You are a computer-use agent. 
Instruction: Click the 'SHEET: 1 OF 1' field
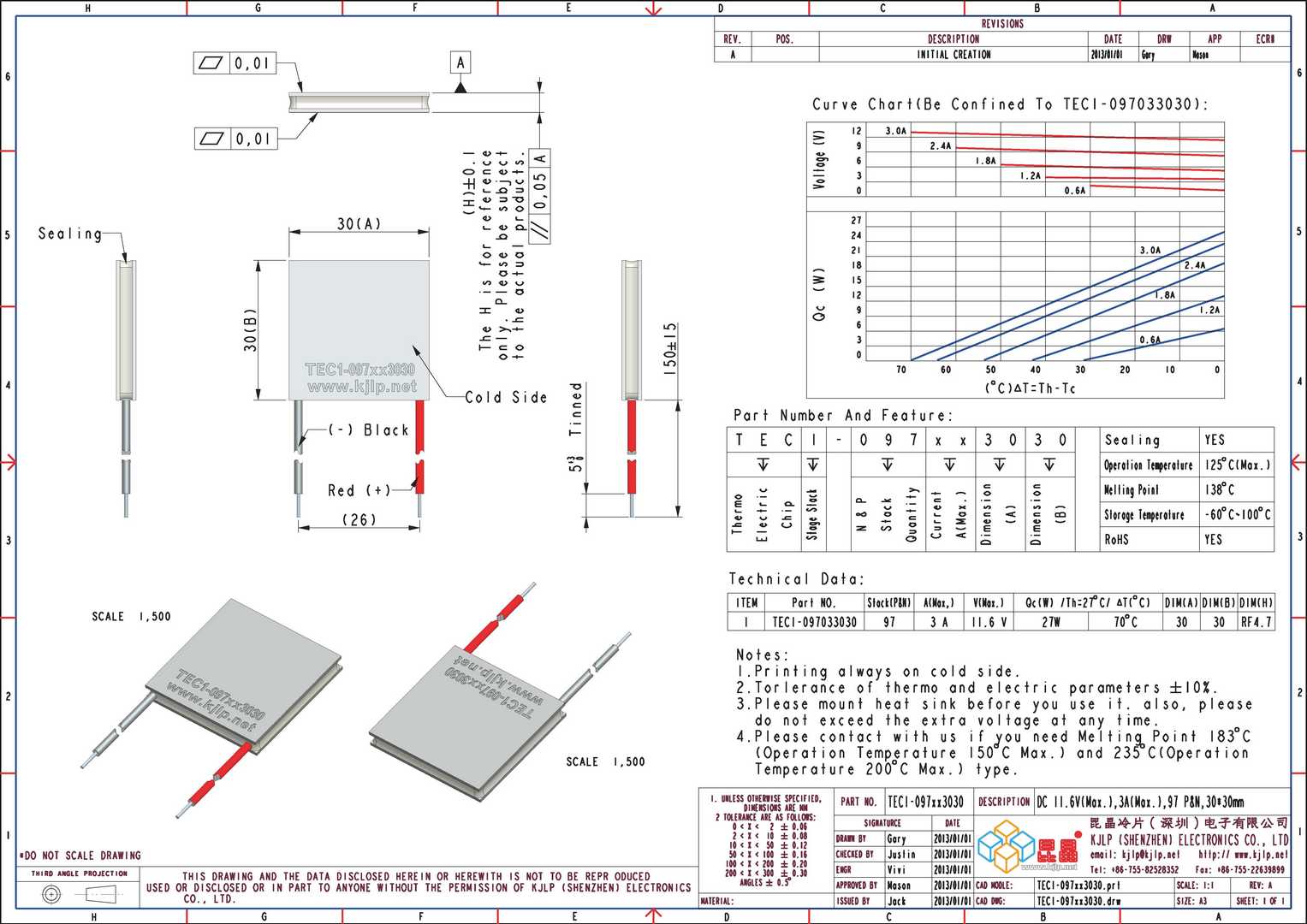[1260, 901]
